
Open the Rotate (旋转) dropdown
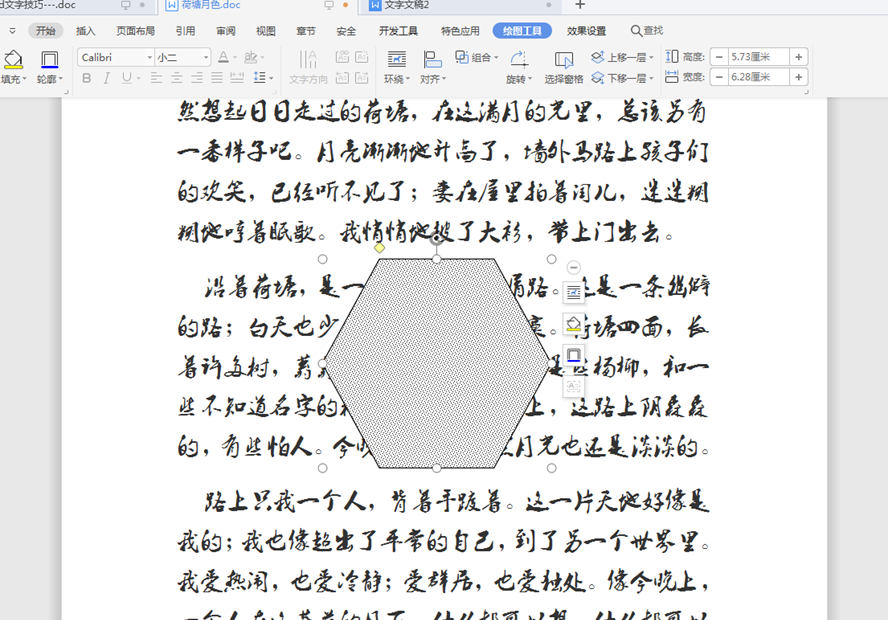pyautogui.click(x=530, y=79)
